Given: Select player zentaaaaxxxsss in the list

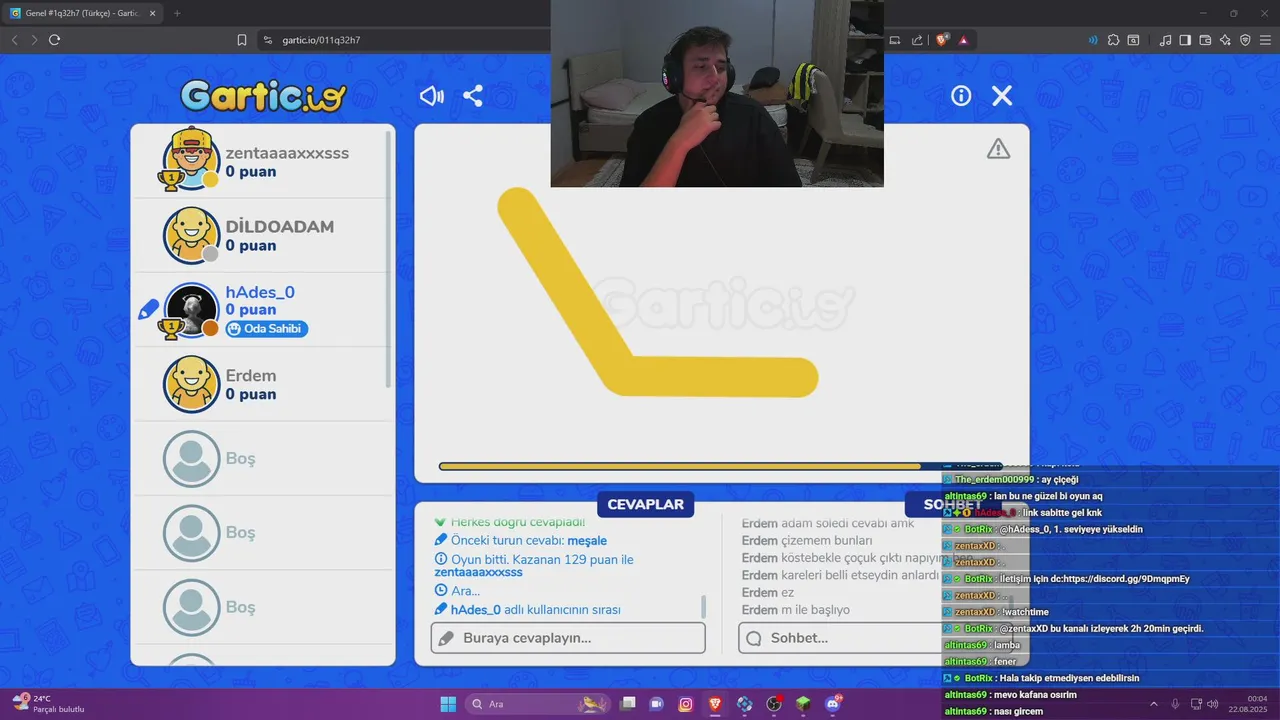Looking at the screenshot, I should coord(263,161).
